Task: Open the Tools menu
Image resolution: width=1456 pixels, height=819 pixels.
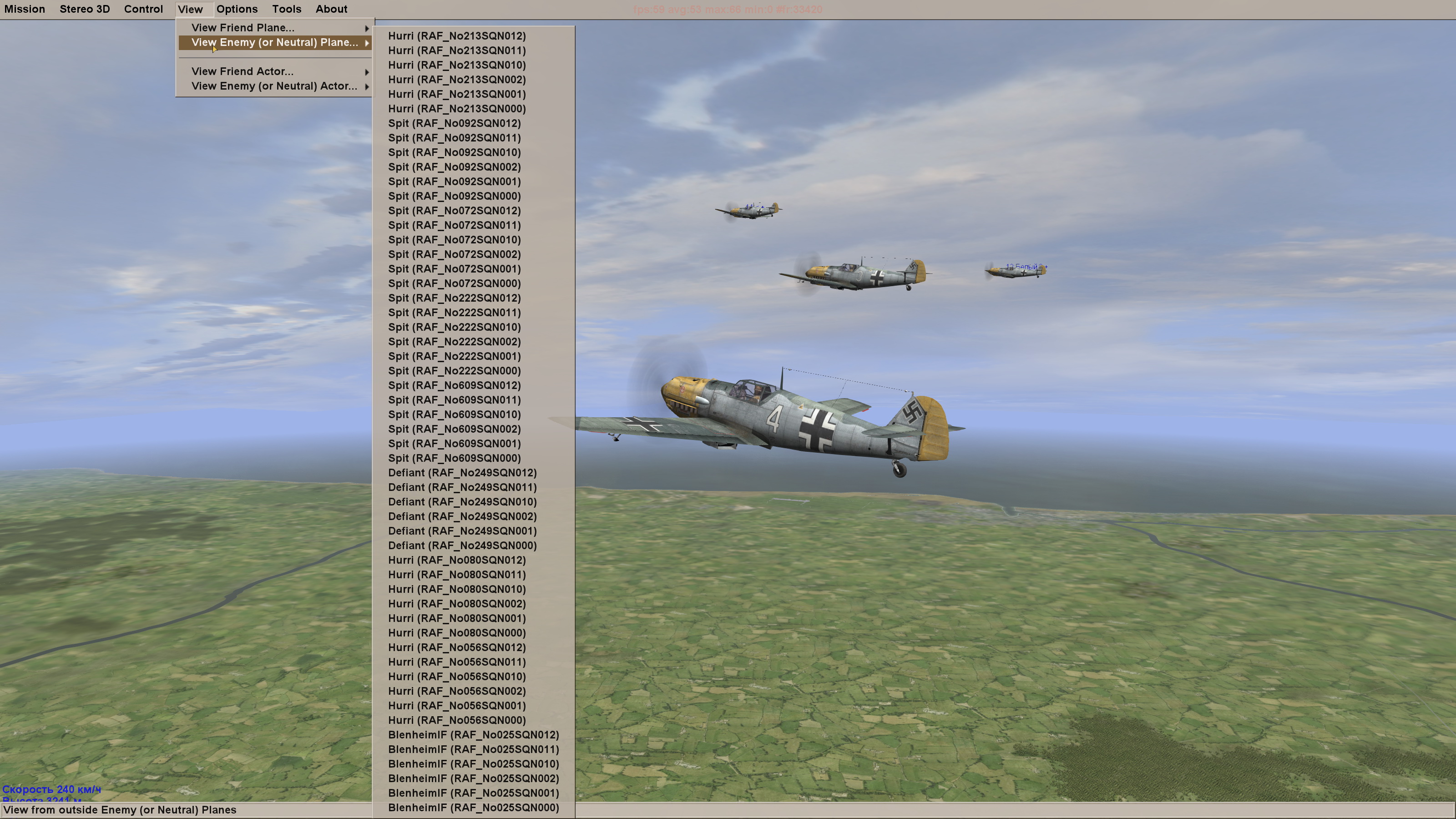Action: [x=287, y=9]
